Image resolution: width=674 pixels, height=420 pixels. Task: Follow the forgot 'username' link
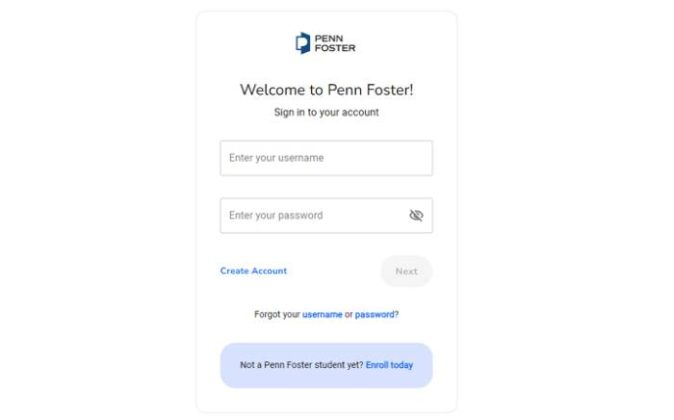(322, 314)
